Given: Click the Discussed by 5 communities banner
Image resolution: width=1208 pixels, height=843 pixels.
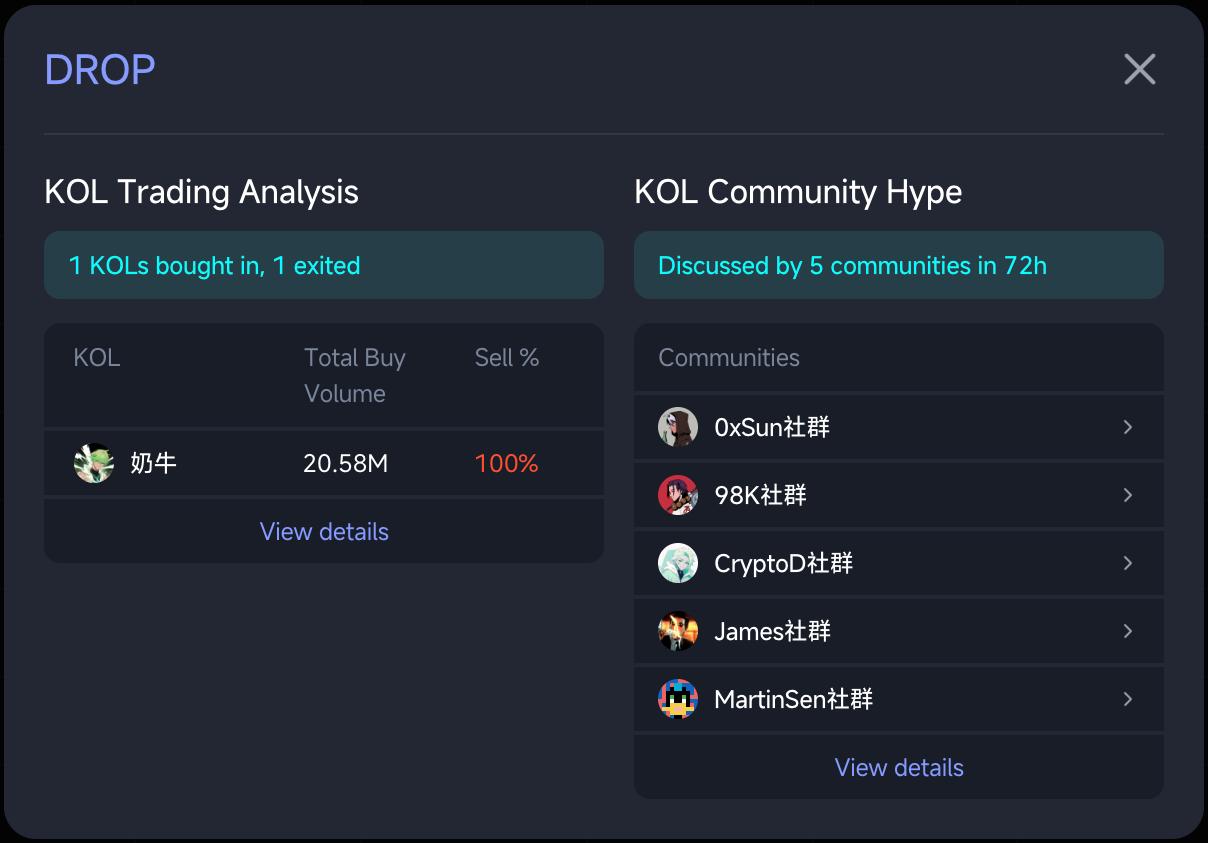Looking at the screenshot, I should click(852, 266).
